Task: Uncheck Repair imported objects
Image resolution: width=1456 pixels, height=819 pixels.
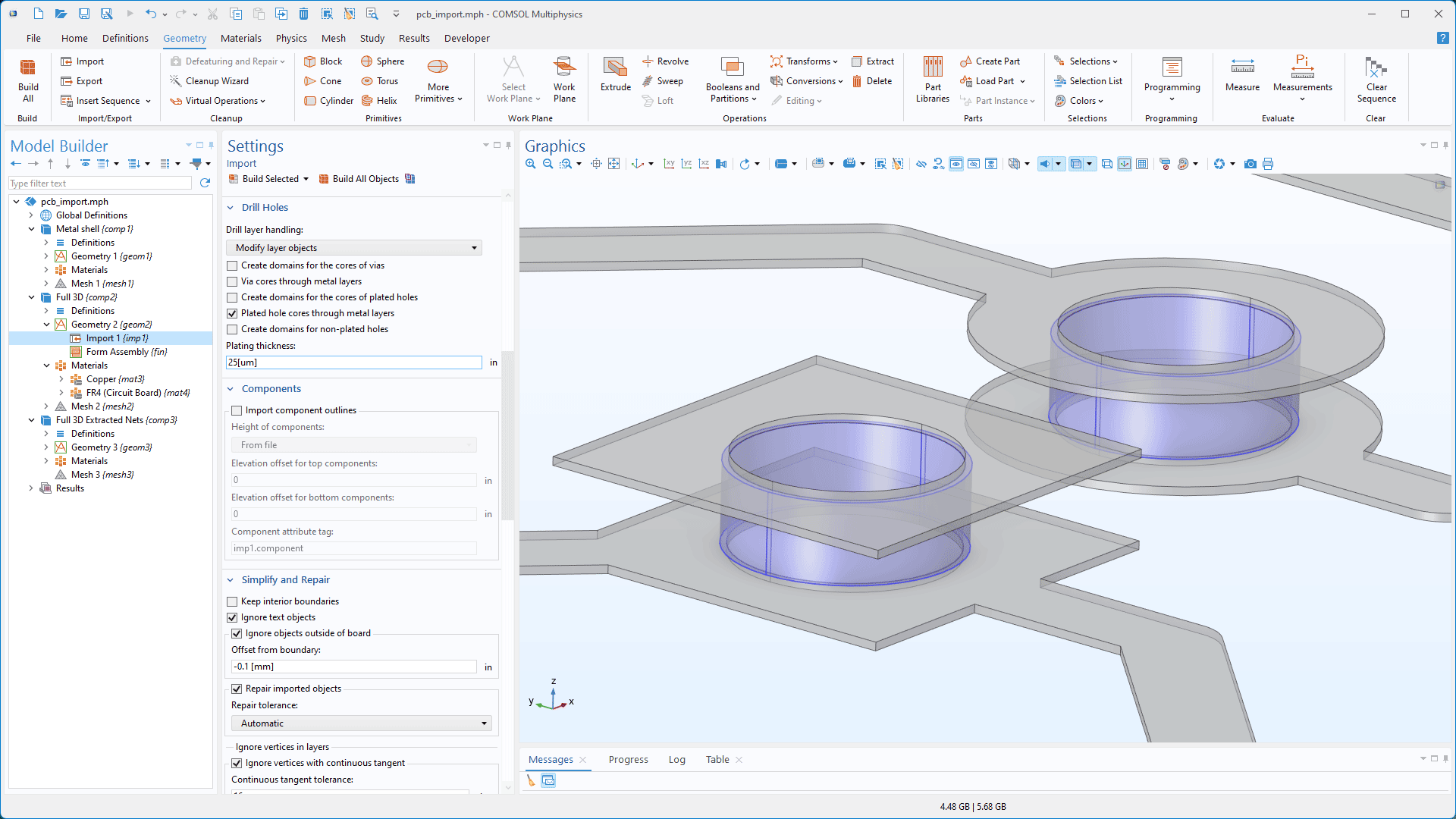Action: [x=237, y=689]
